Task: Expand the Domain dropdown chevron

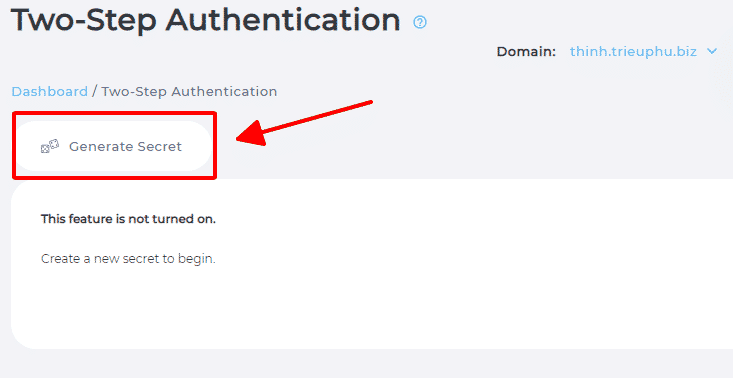Action: point(712,51)
